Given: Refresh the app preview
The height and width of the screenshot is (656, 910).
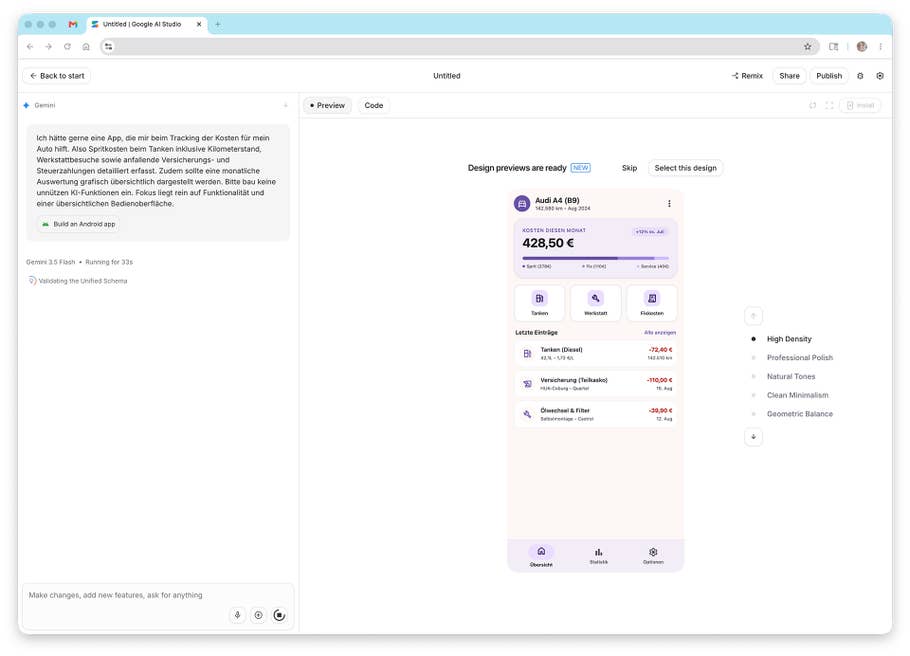Looking at the screenshot, I should 812,105.
